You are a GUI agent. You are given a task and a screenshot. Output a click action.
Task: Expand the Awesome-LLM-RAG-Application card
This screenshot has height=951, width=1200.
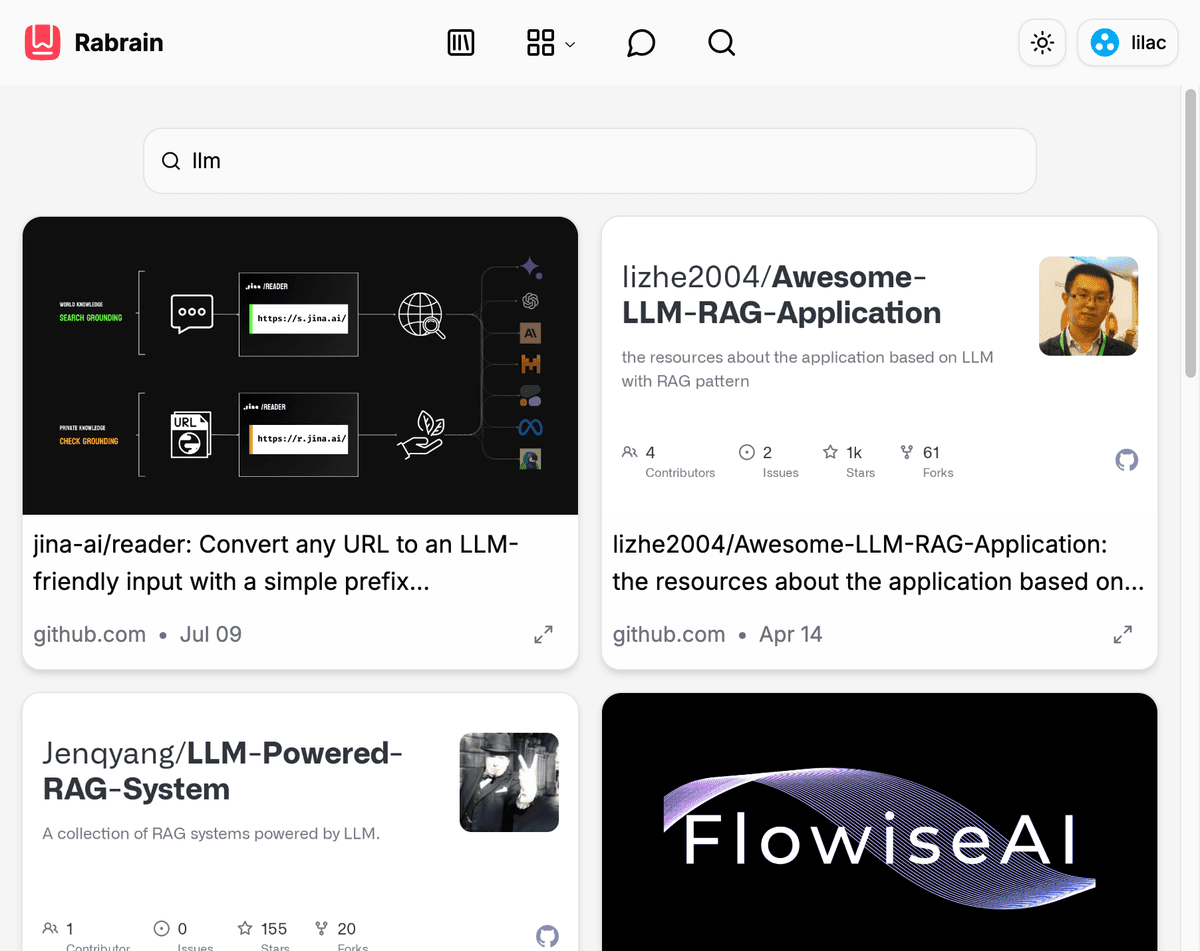click(1123, 634)
